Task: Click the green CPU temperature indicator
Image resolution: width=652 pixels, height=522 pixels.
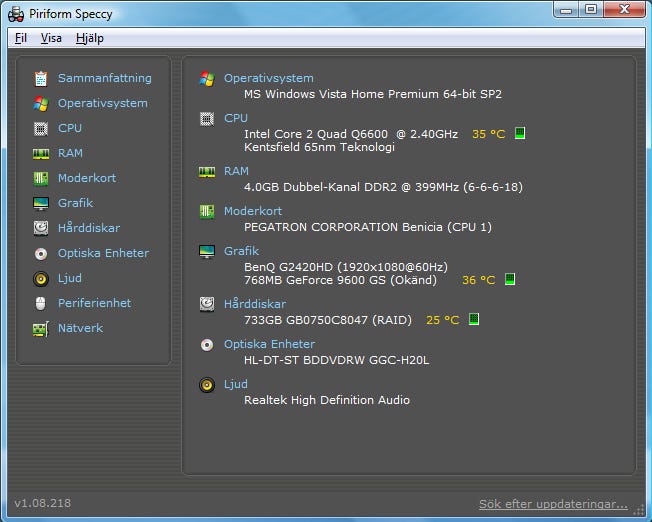Action: pos(520,133)
